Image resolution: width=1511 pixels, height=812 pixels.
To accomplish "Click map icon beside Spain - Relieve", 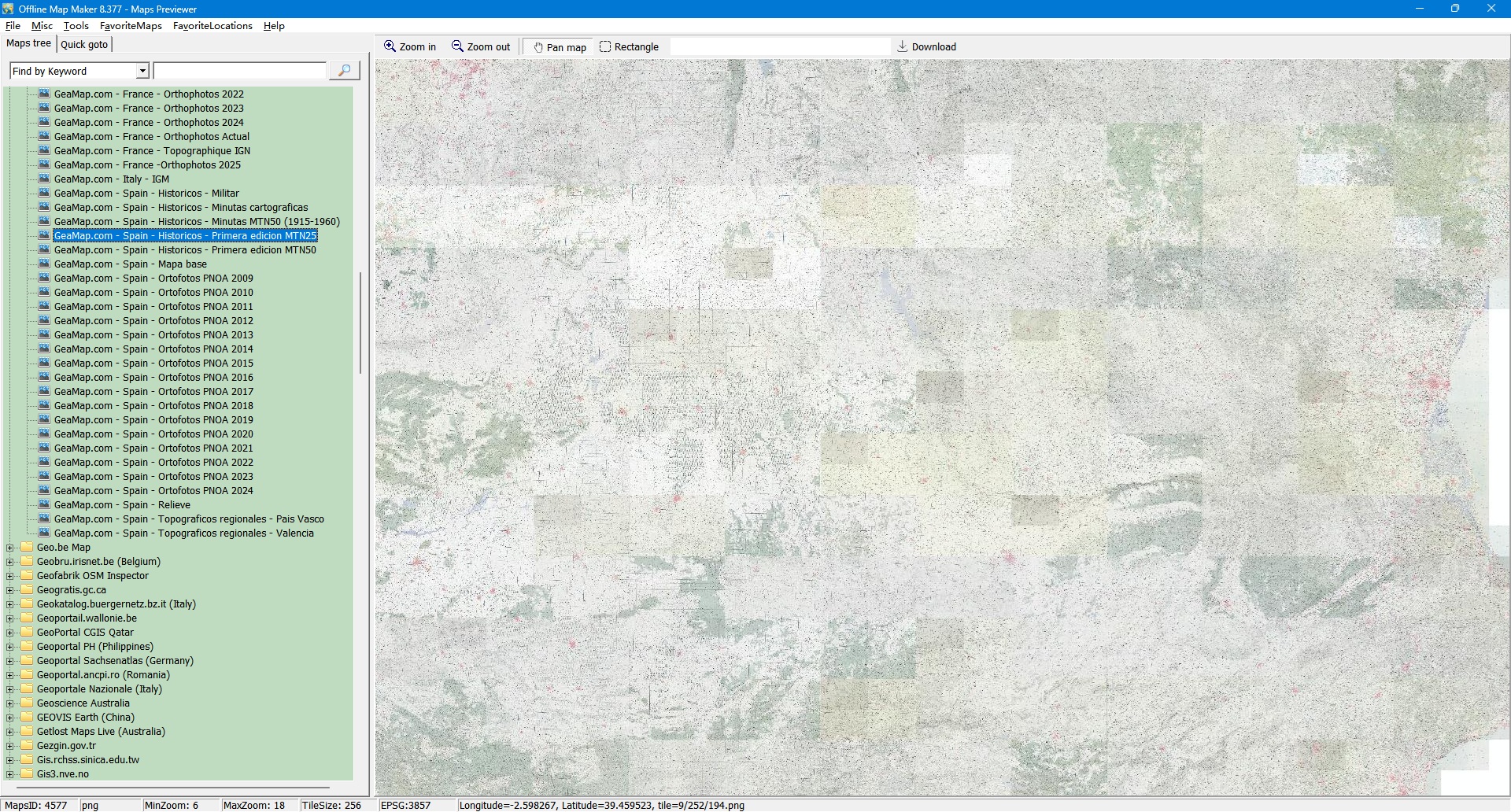I will point(45,504).
